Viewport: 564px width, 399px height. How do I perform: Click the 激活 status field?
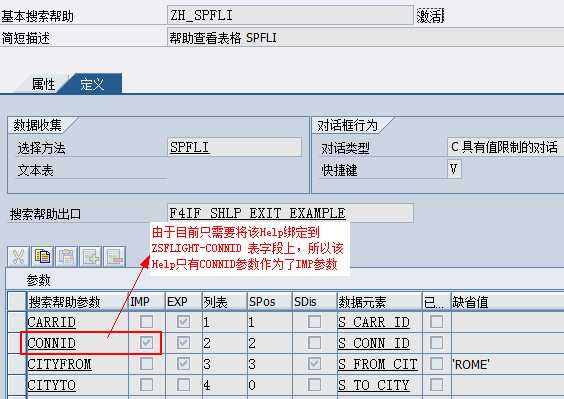(x=430, y=15)
